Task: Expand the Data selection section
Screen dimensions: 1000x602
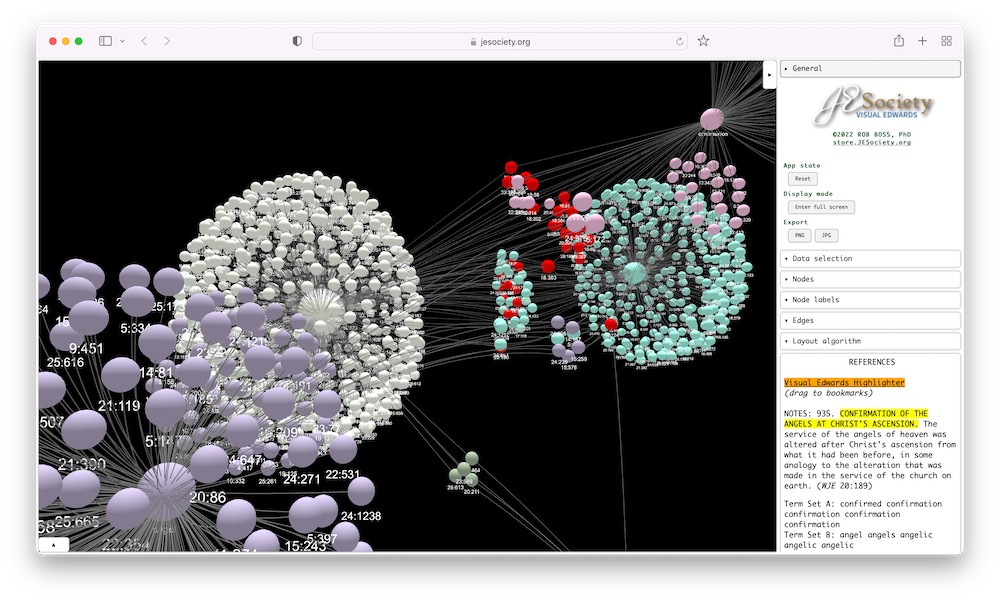Action: [x=871, y=258]
